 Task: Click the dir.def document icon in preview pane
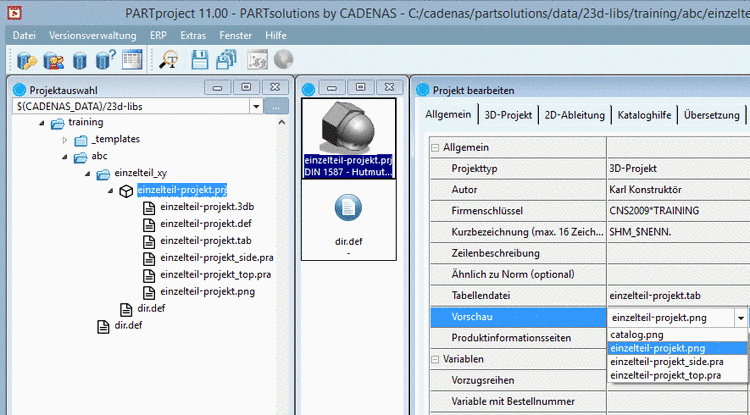point(348,208)
